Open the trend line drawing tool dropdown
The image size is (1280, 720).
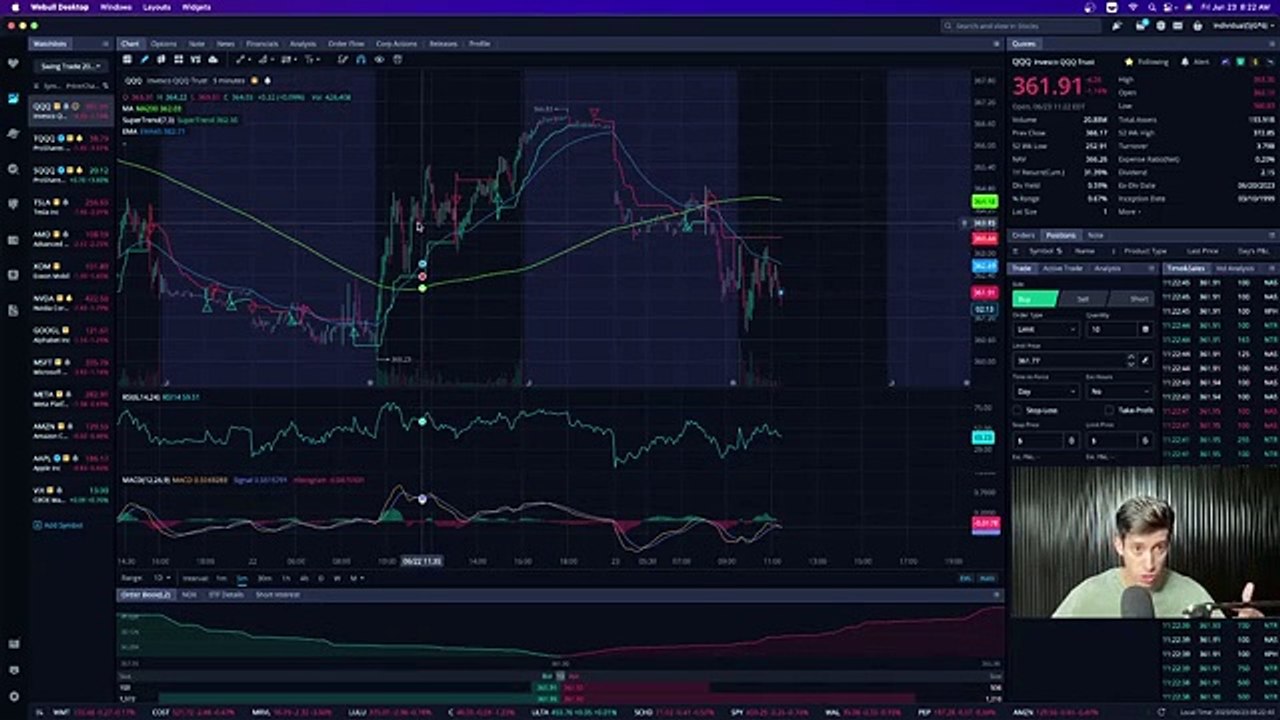pyautogui.click(x=243, y=59)
